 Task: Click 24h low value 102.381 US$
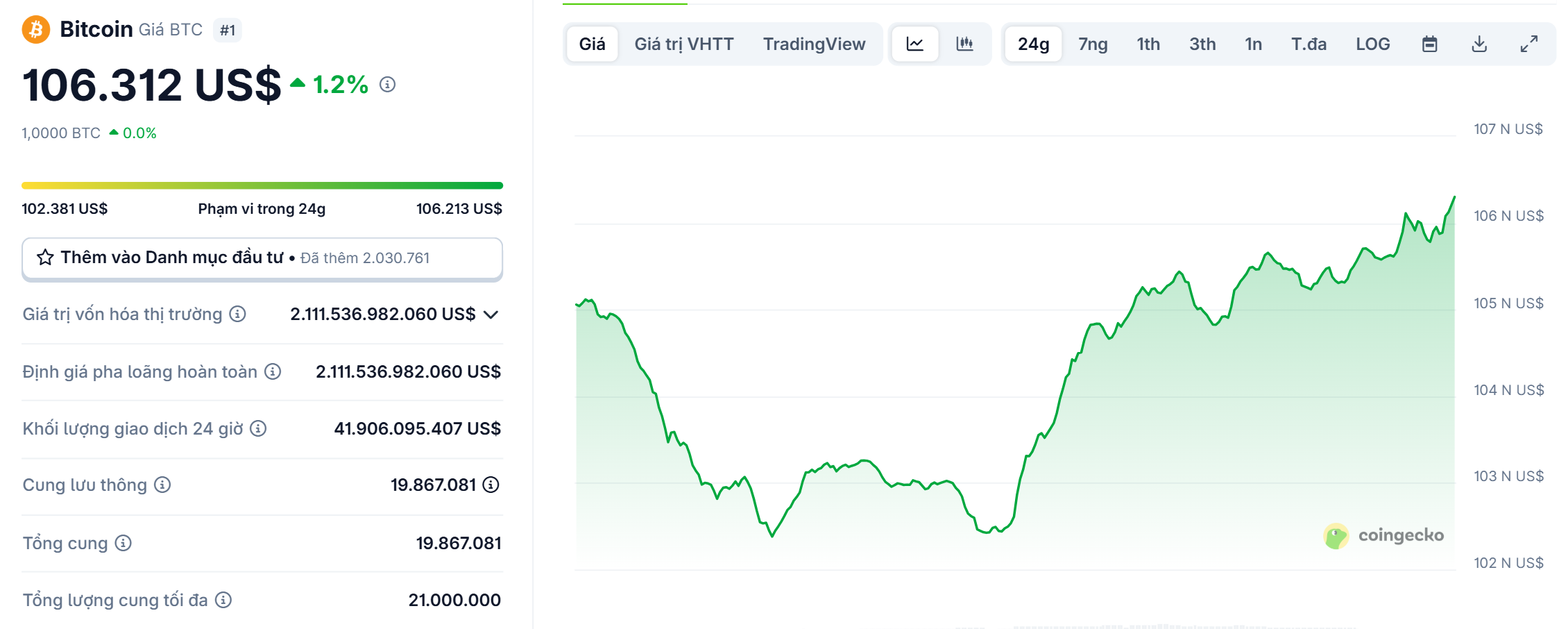(65, 209)
